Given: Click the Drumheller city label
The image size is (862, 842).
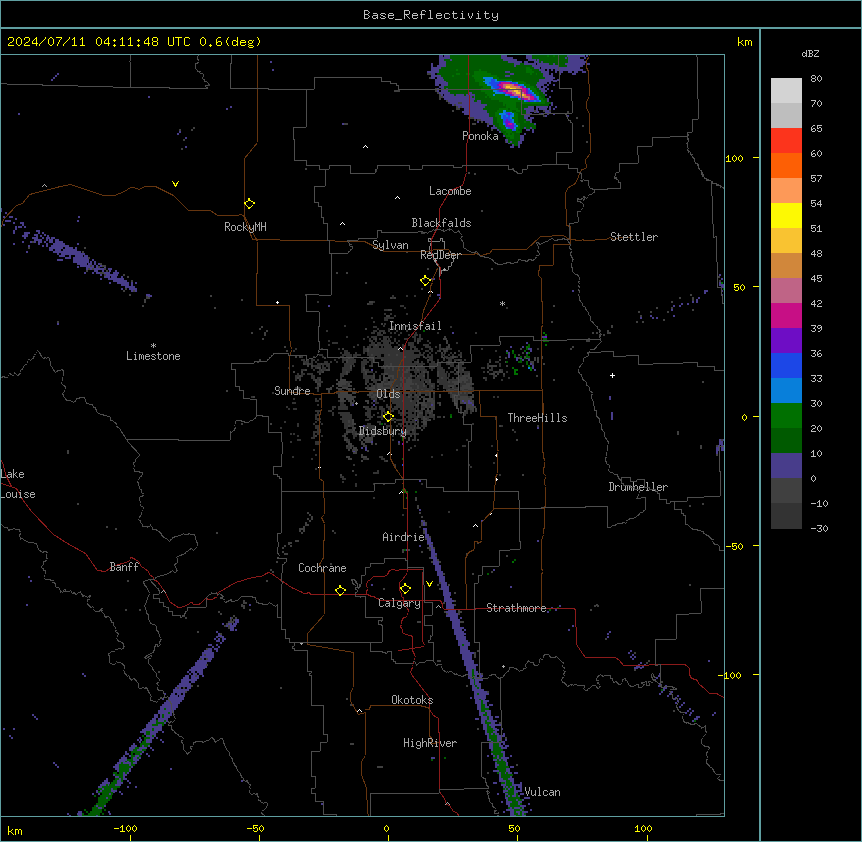Looking at the screenshot, I should pos(638,487).
